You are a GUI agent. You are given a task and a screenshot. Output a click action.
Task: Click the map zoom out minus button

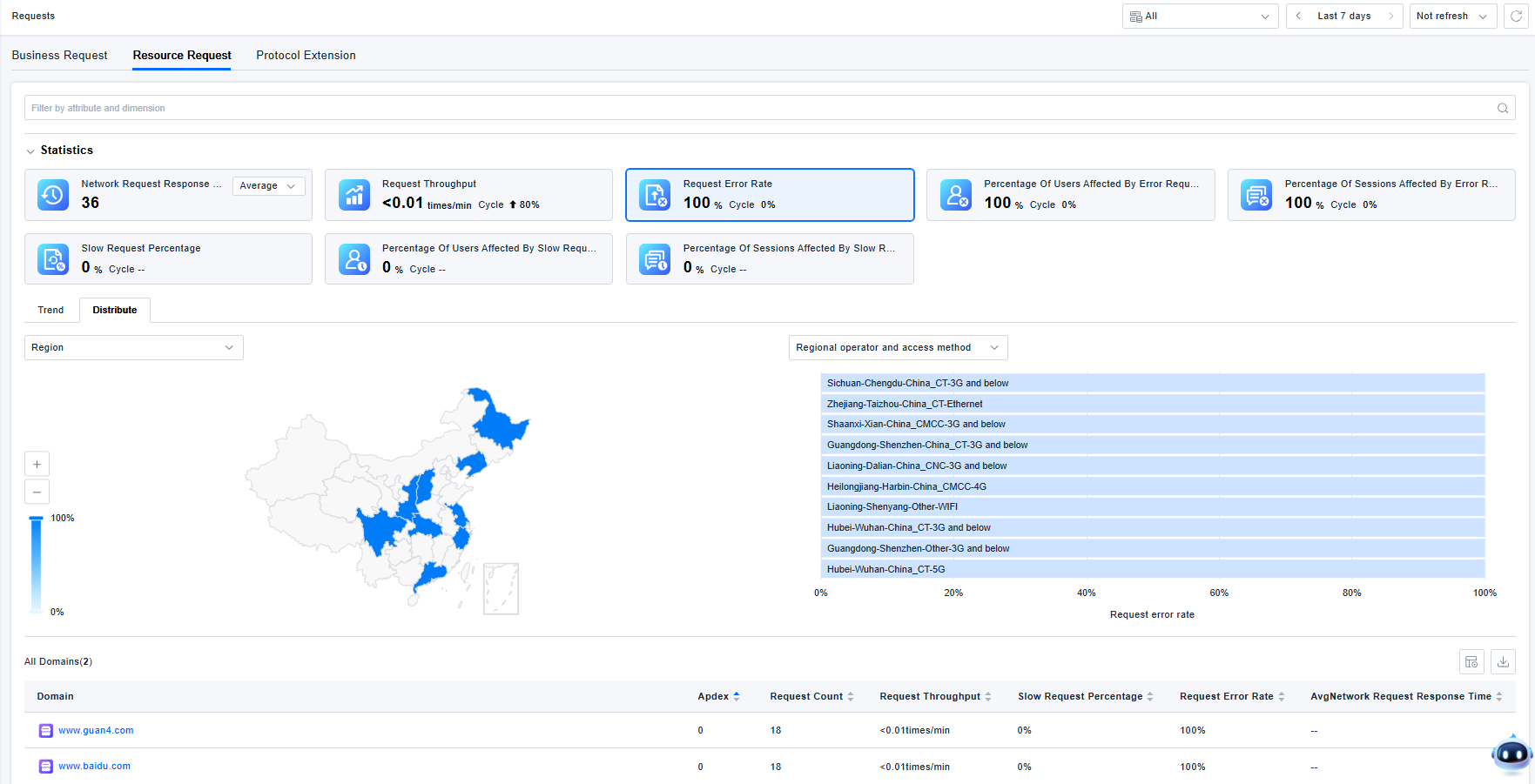click(37, 492)
